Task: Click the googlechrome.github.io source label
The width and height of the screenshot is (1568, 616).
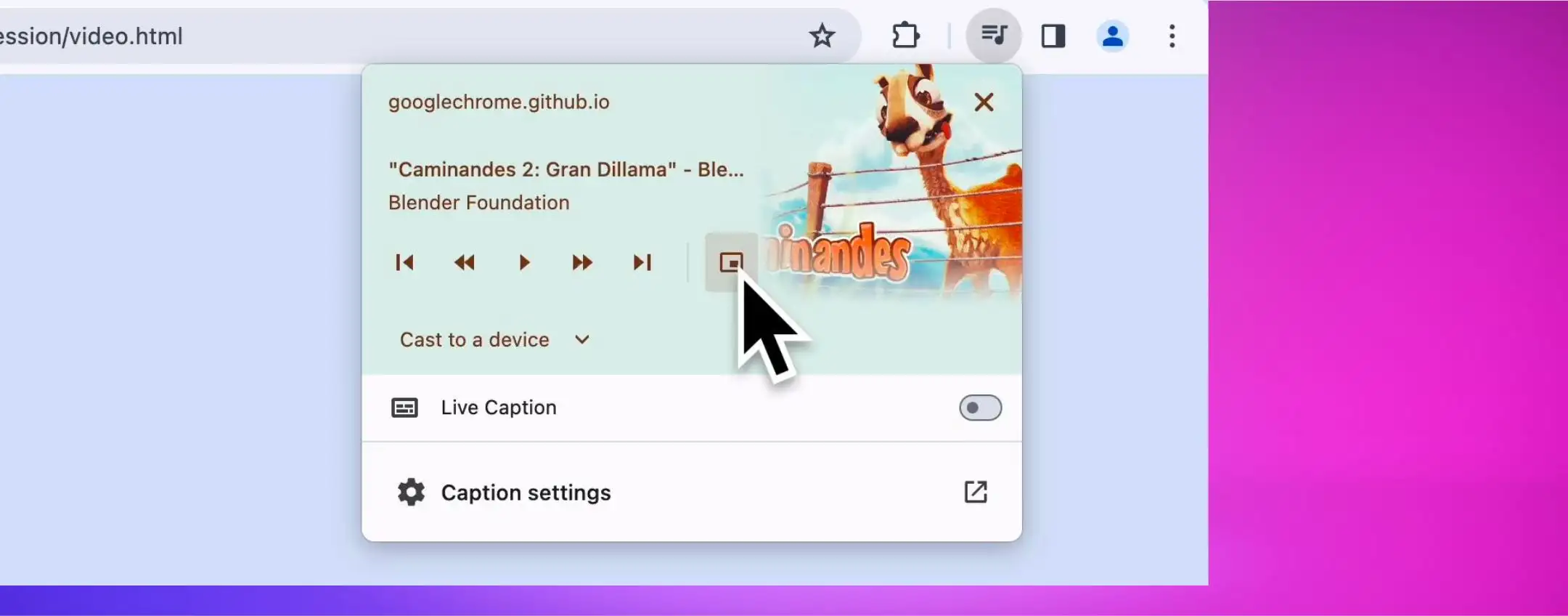Action: 499,102
